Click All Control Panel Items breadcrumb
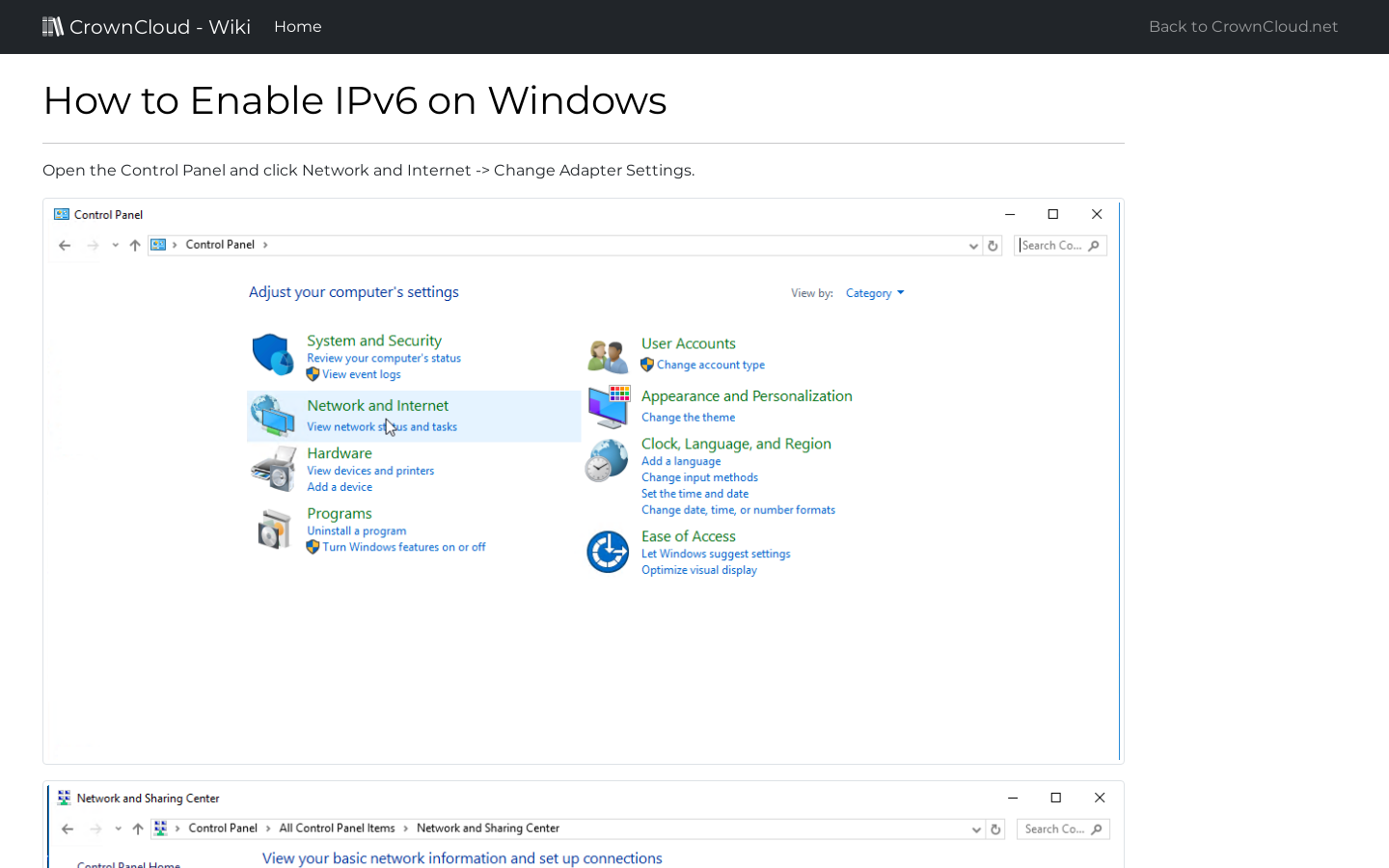Image resolution: width=1389 pixels, height=868 pixels. click(337, 828)
